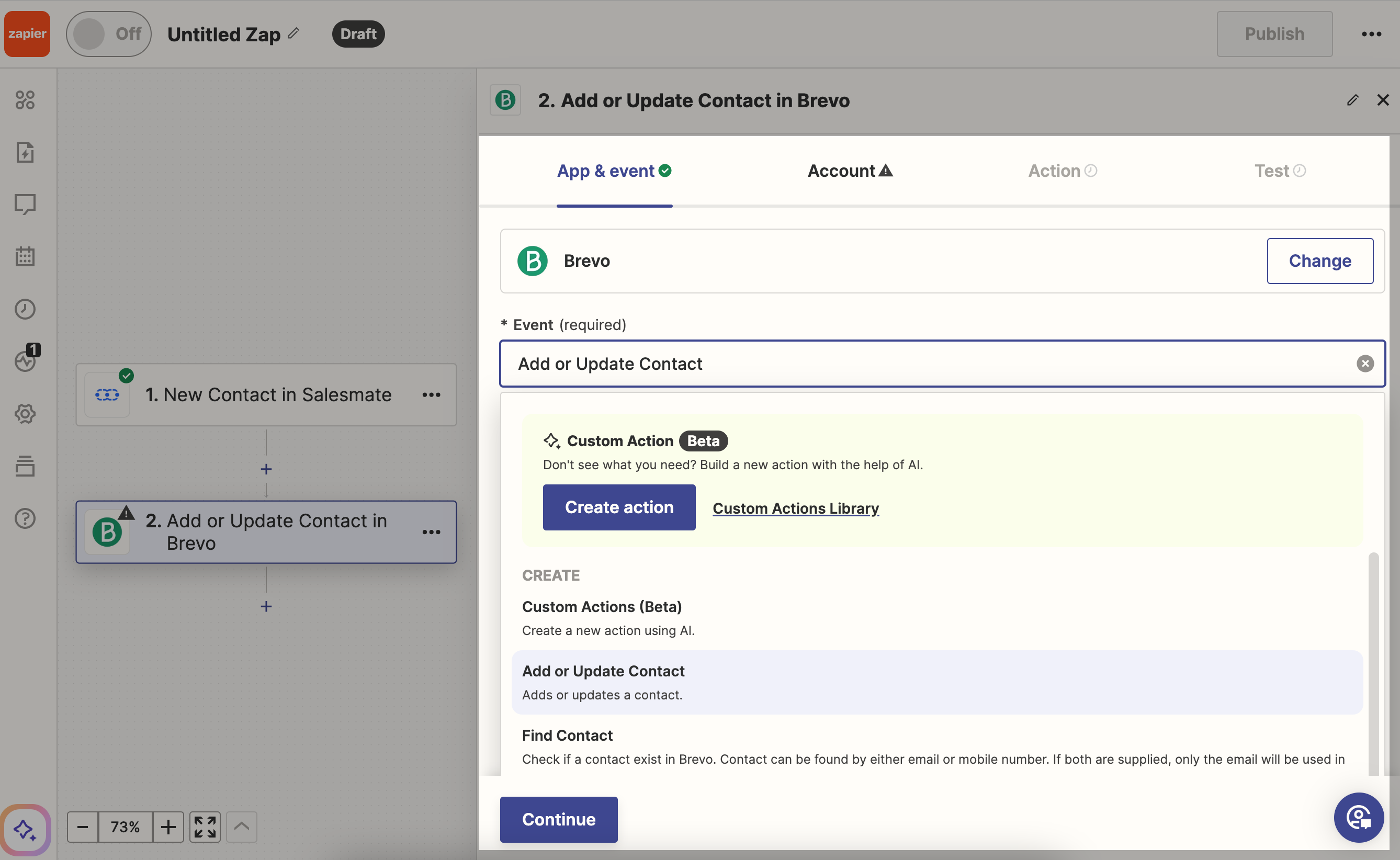Click the rename pencil icon in step panel

pos(1353,100)
